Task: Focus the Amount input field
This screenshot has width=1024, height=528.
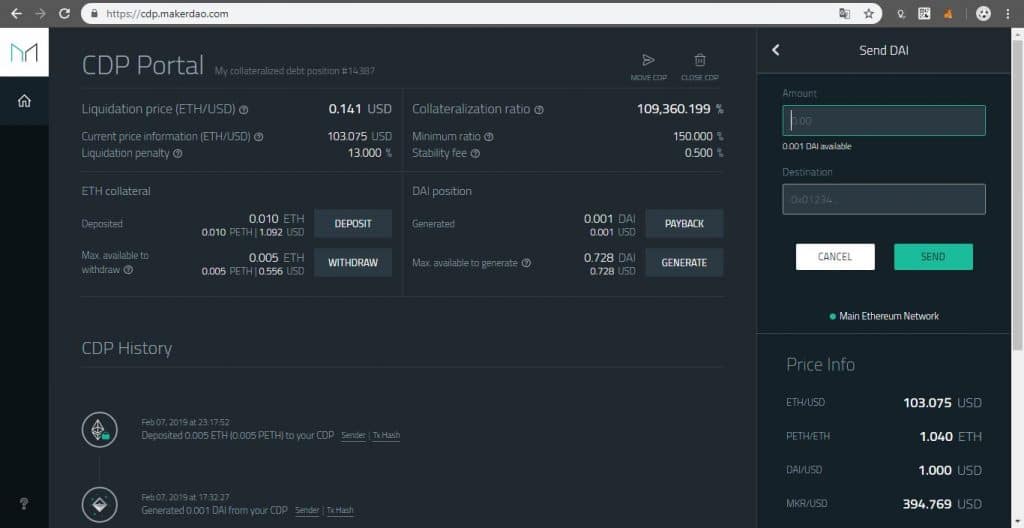Action: 884,121
